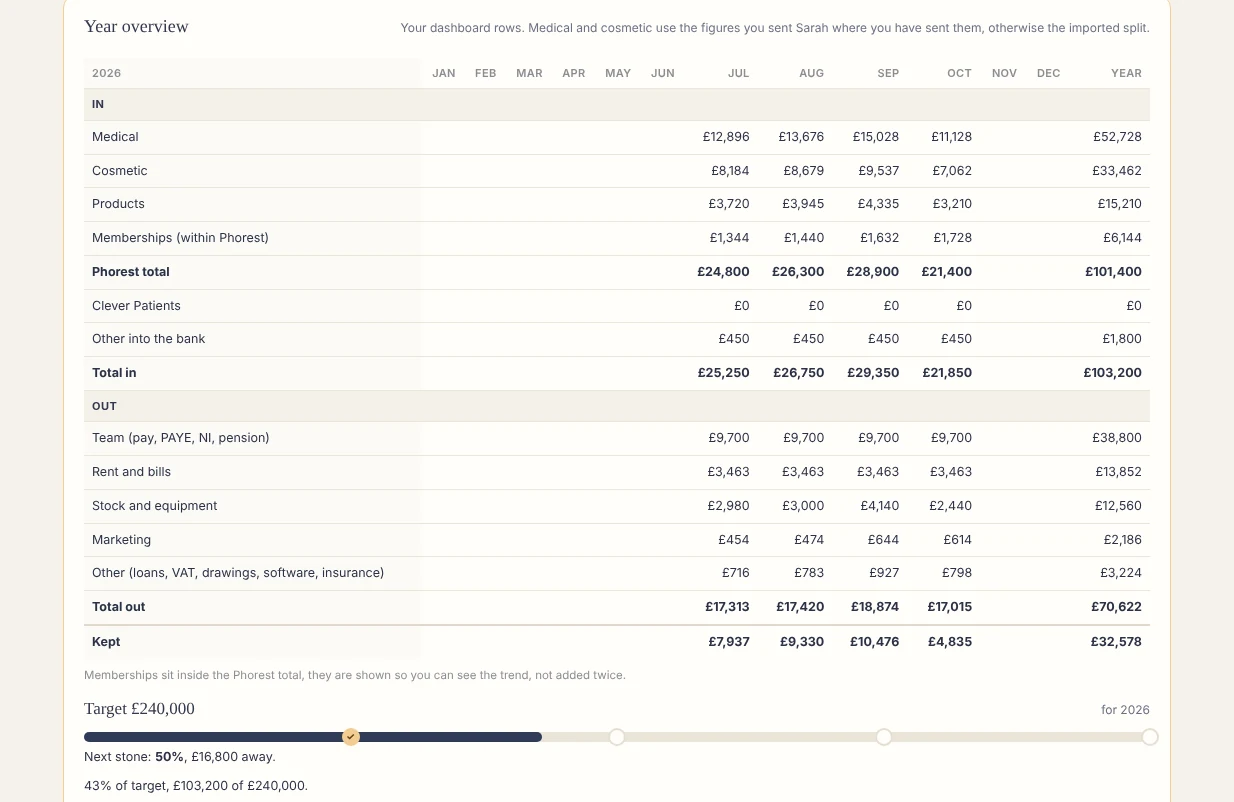Select the FEB column header
Viewport: 1234px width, 802px height.
click(x=486, y=73)
